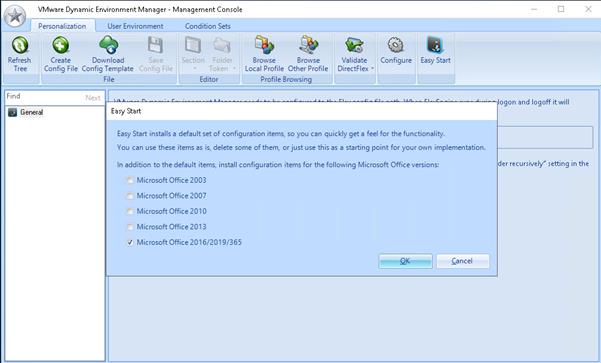Click the Refresh Tree icon
The height and width of the screenshot is (363, 601).
point(20,45)
